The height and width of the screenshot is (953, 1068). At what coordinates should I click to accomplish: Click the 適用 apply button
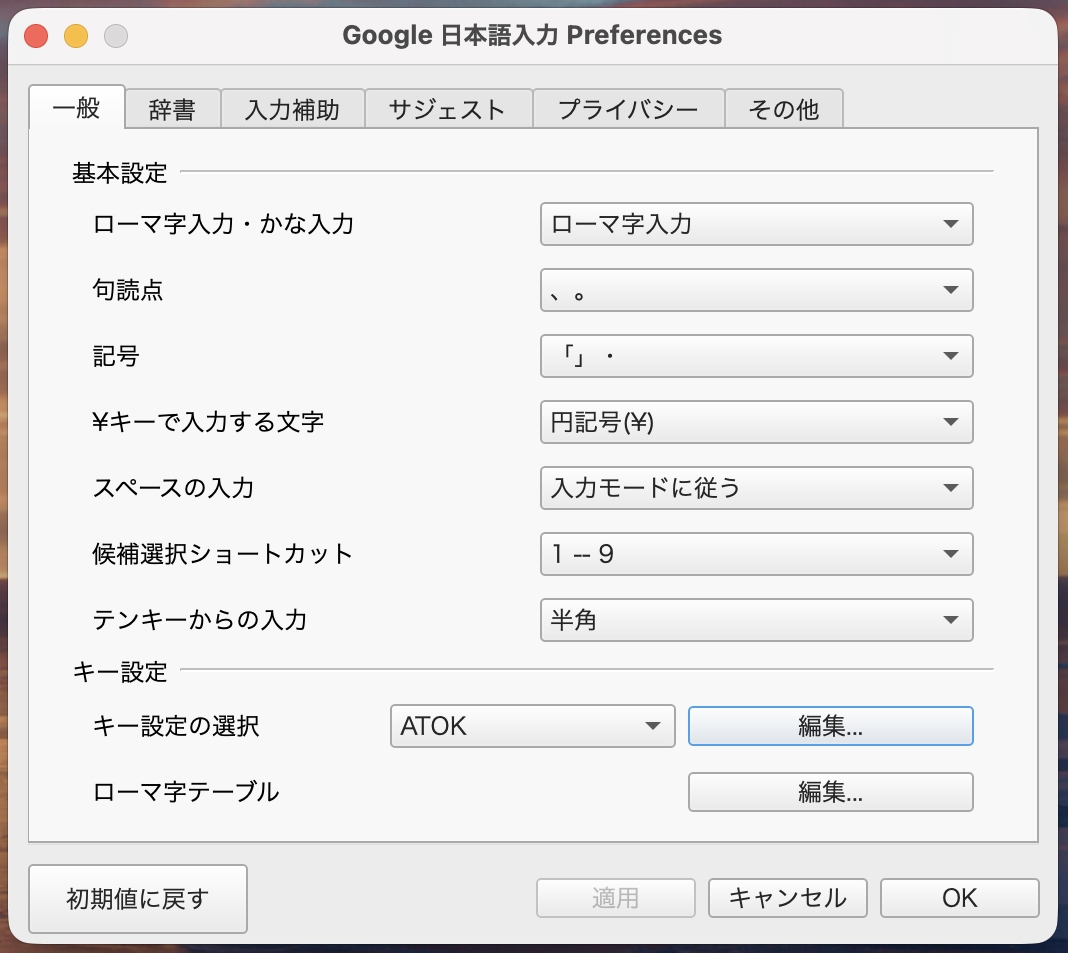[x=616, y=898]
